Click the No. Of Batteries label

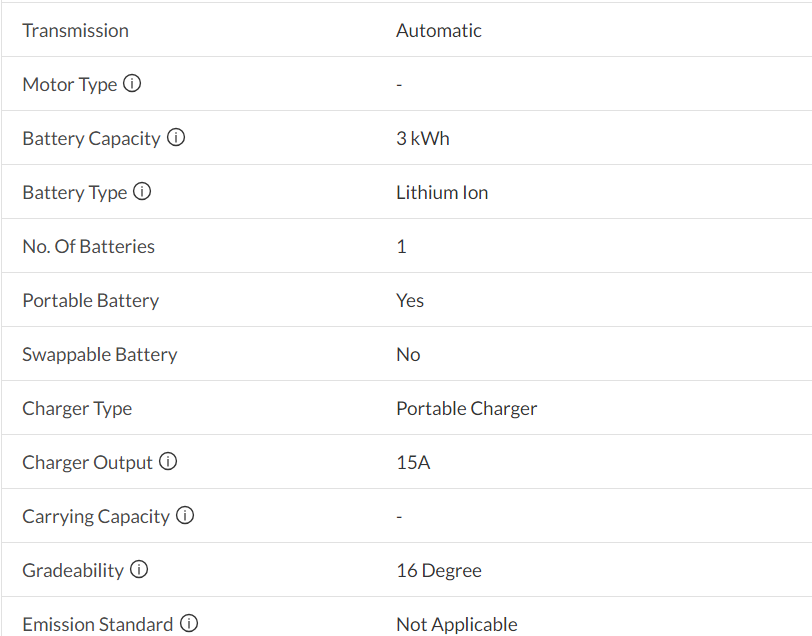click(89, 247)
